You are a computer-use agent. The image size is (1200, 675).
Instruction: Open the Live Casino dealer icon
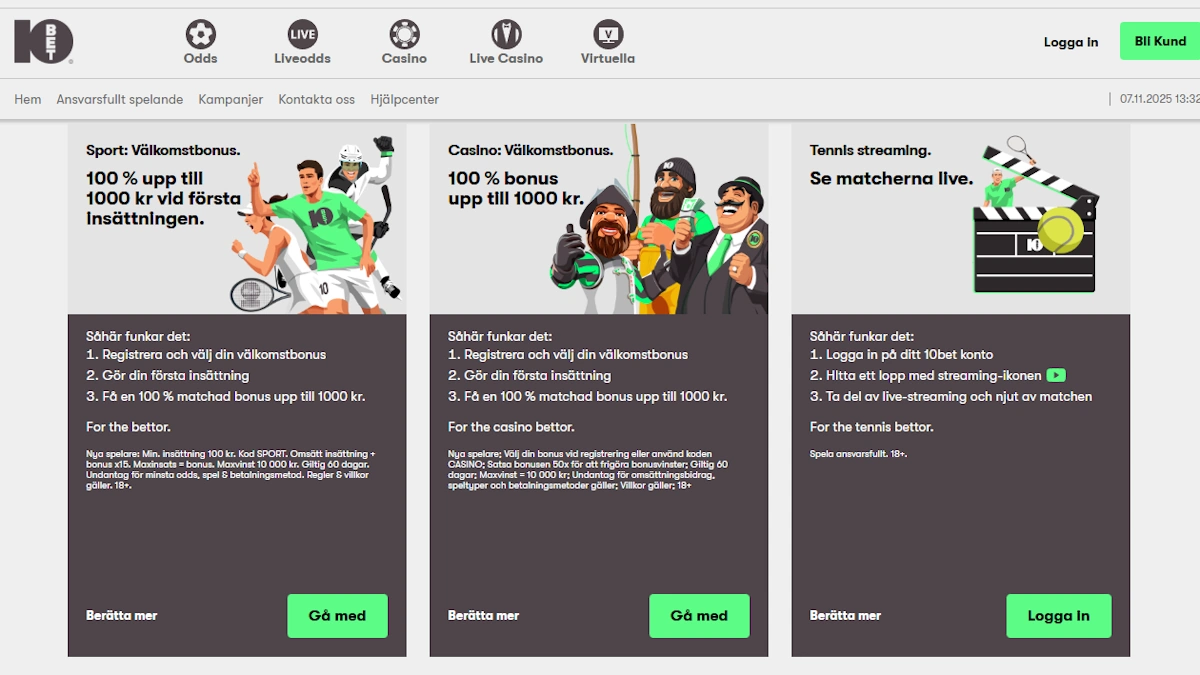pyautogui.click(x=506, y=35)
